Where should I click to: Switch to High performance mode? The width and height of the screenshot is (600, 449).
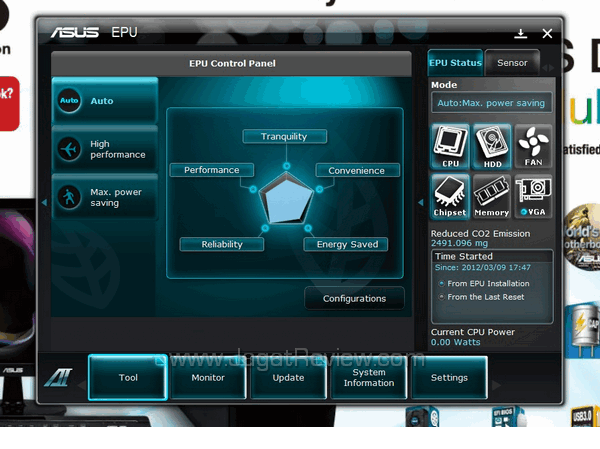[105, 149]
